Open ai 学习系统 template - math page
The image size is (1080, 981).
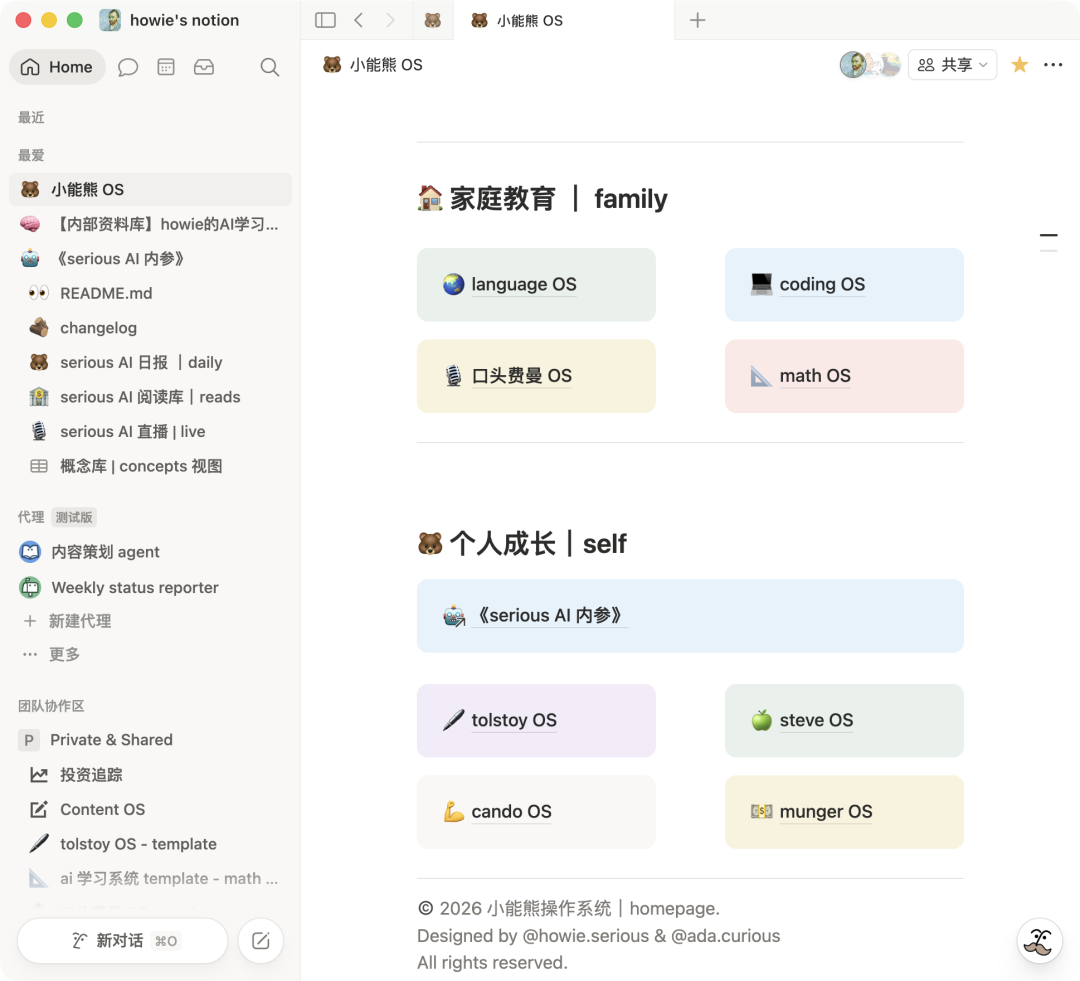click(150, 878)
